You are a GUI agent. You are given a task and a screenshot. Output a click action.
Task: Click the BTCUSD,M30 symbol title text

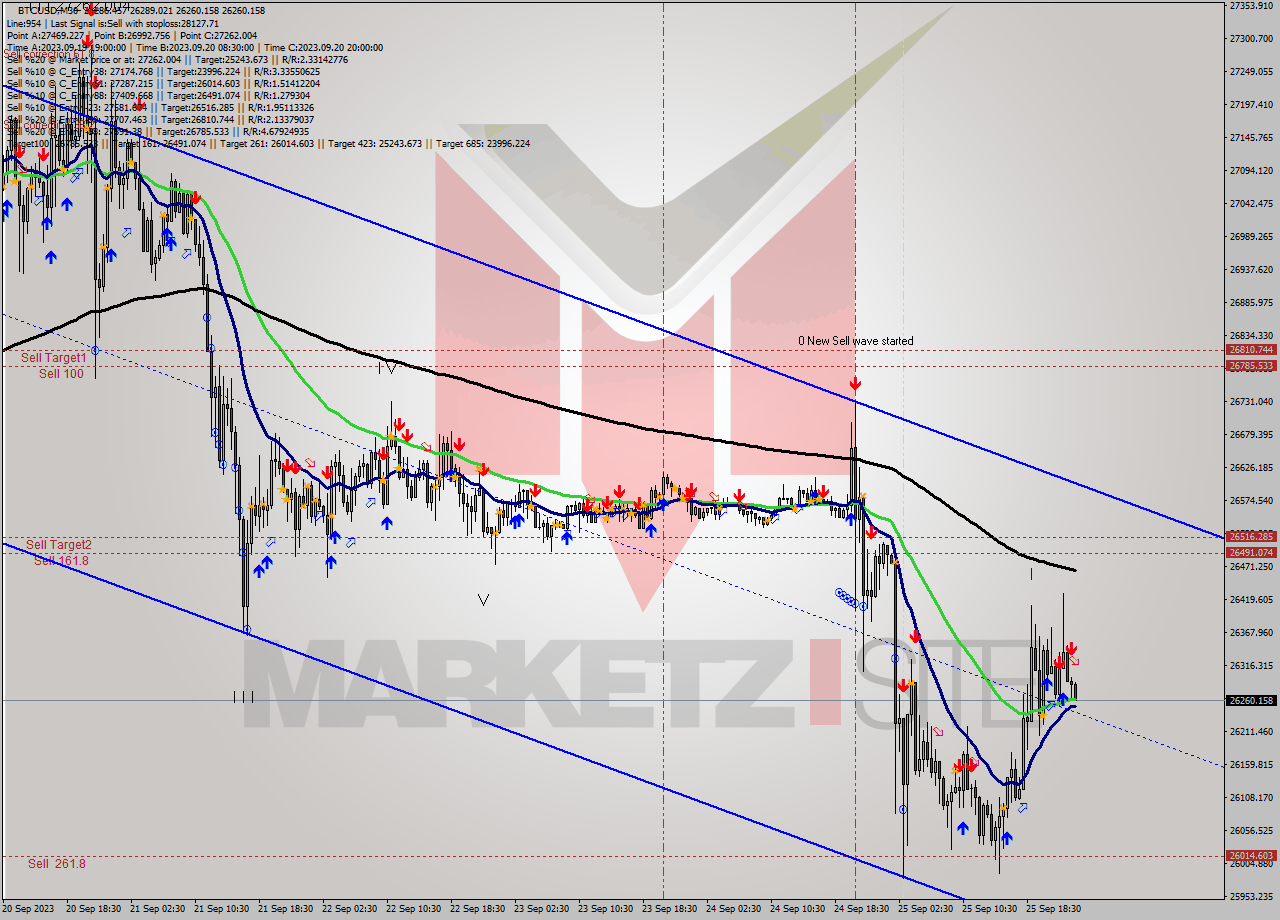47,11
